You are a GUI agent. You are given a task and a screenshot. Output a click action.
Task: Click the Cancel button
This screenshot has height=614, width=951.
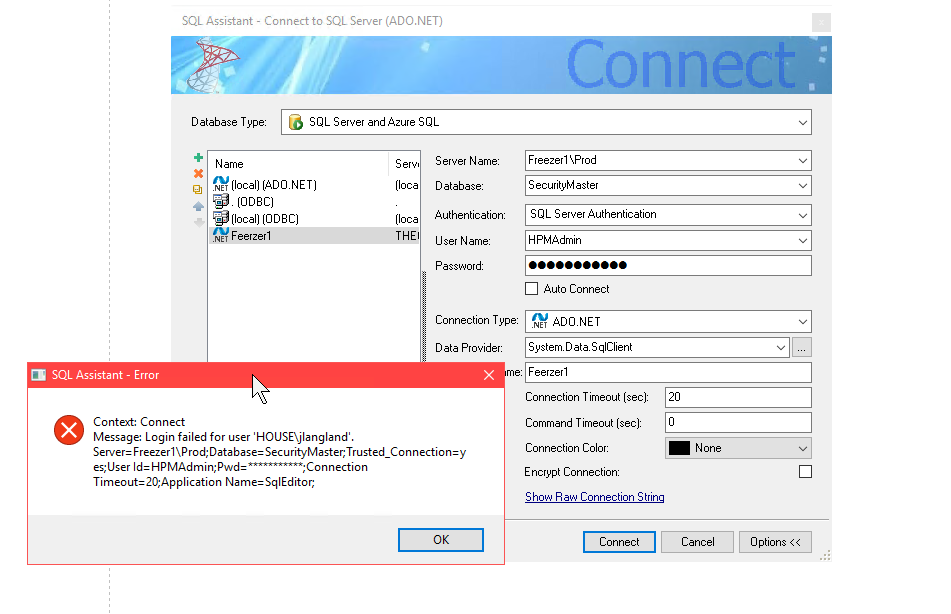pos(697,542)
